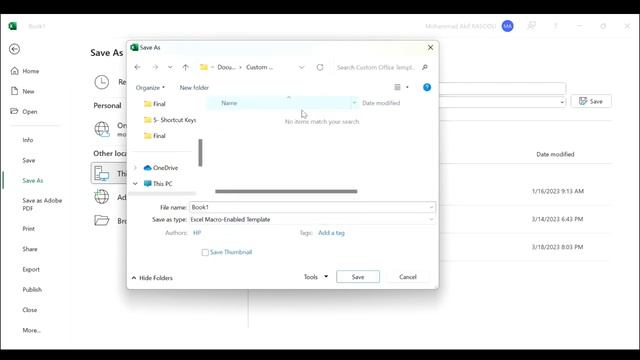Click the OneDrive globe icon under Personal

(x=102, y=129)
